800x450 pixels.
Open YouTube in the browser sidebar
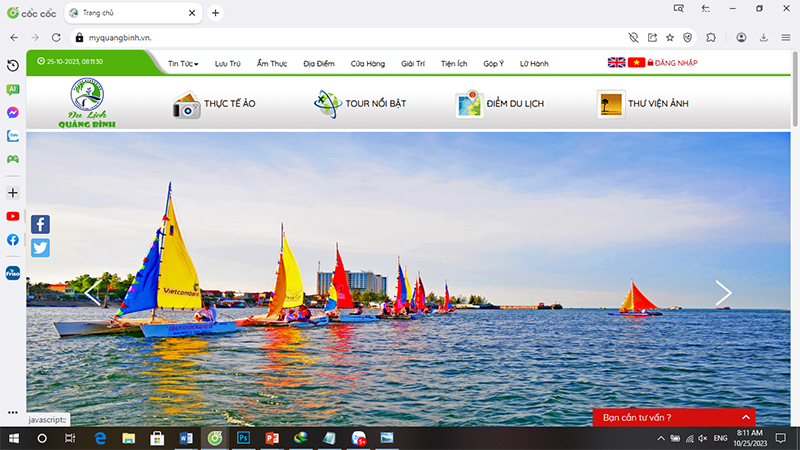click(x=13, y=216)
